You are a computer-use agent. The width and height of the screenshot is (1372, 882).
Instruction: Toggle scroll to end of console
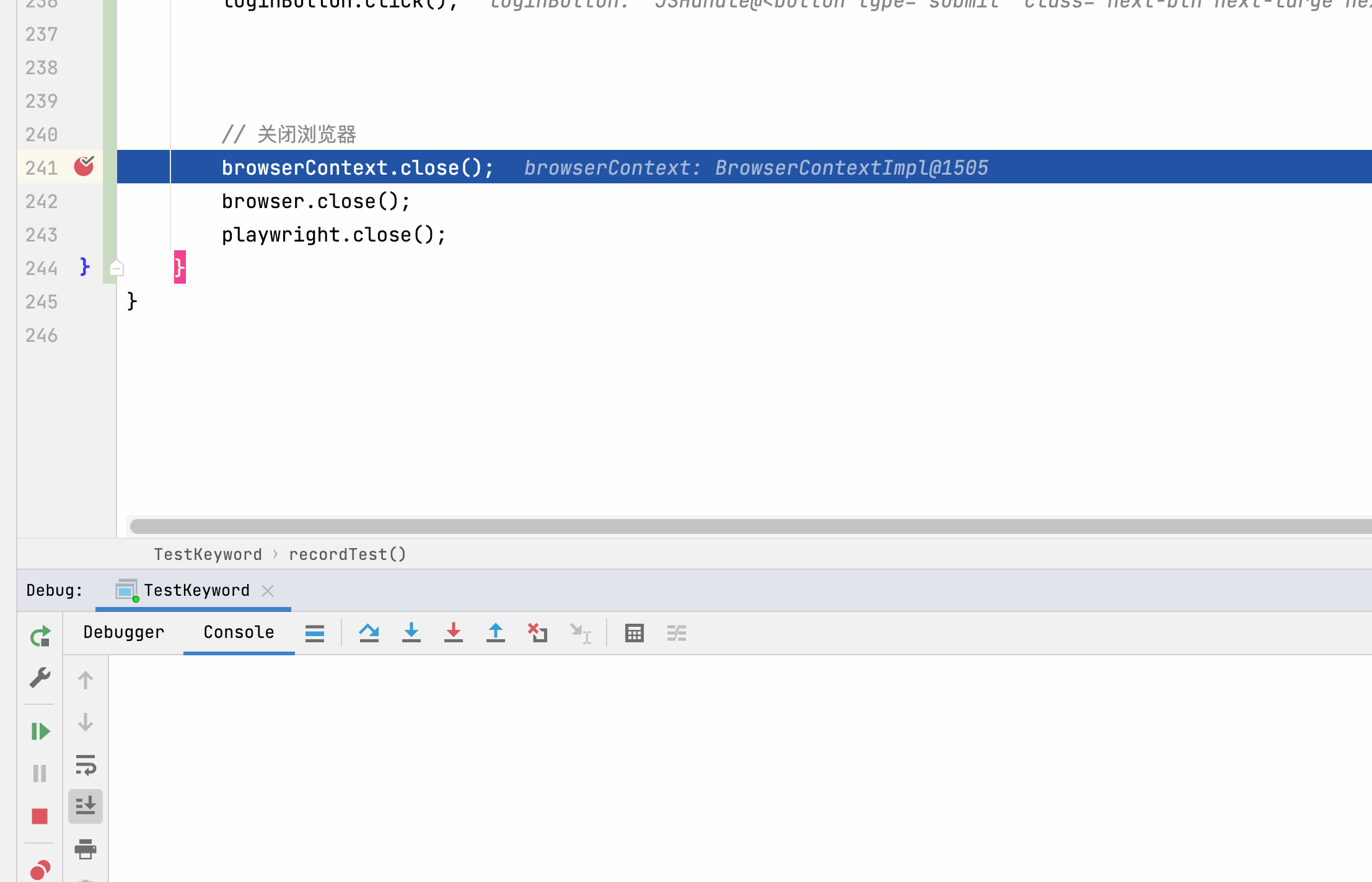click(x=86, y=806)
